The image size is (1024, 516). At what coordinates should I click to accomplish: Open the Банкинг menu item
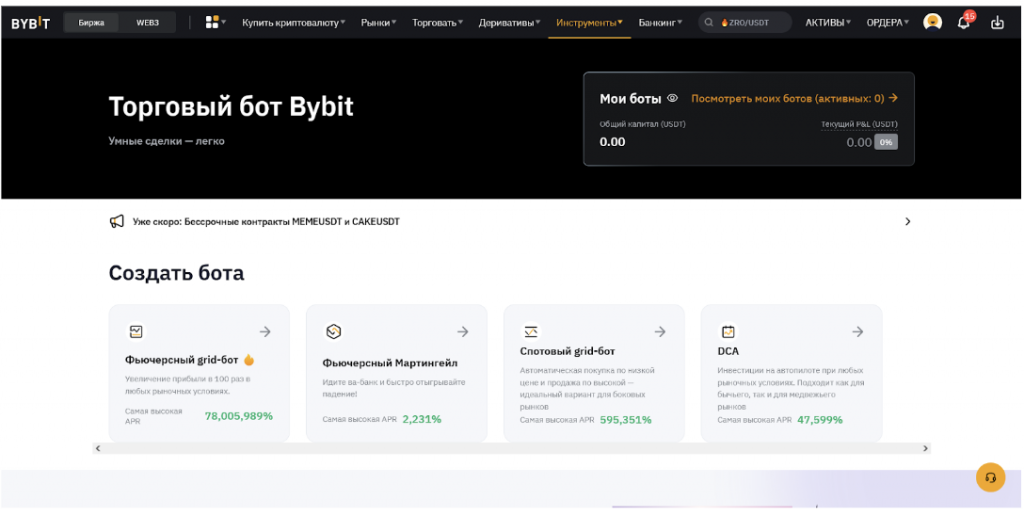click(660, 22)
